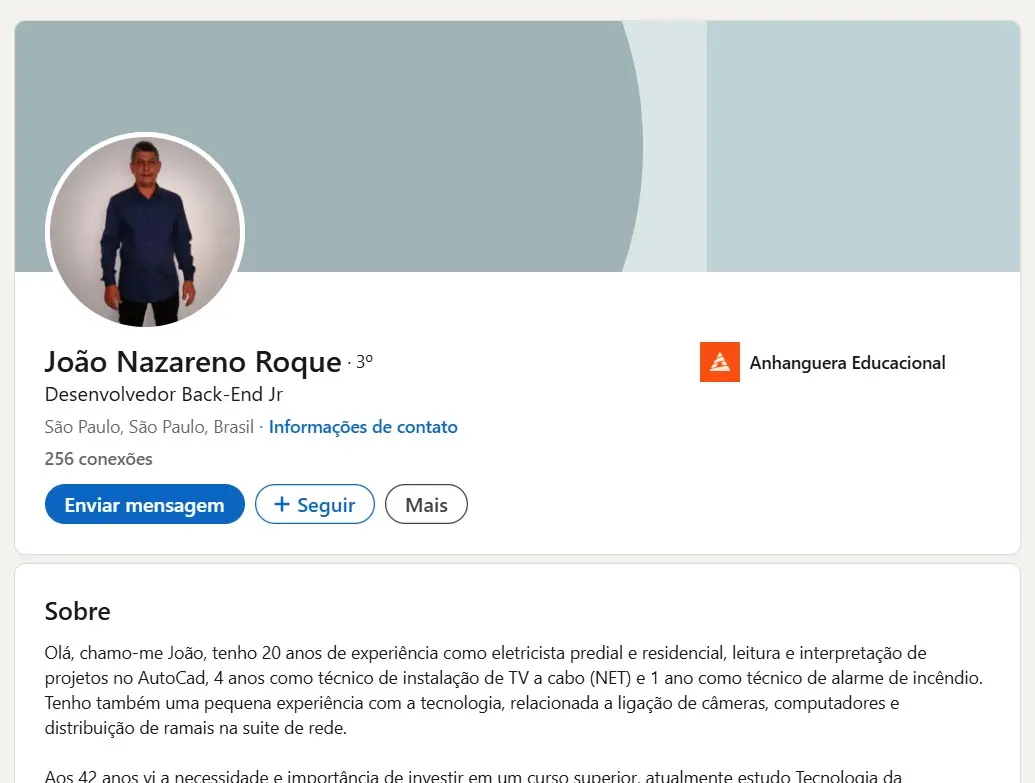Click the São Paulo, Brasil location text

click(x=149, y=426)
